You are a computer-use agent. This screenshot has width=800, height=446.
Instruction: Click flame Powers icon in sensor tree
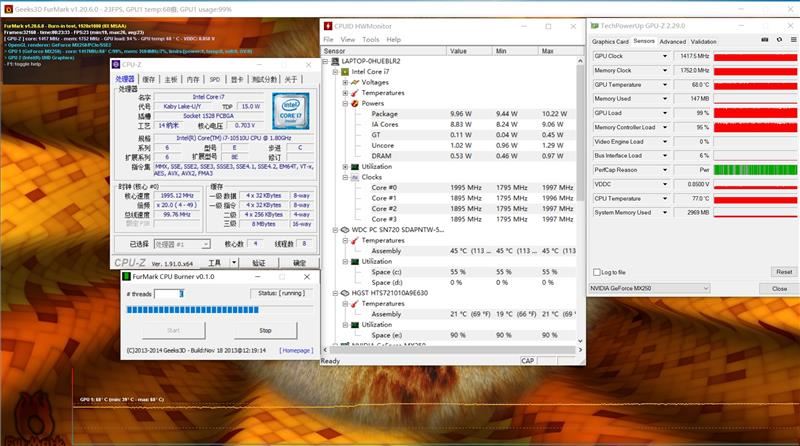355,104
